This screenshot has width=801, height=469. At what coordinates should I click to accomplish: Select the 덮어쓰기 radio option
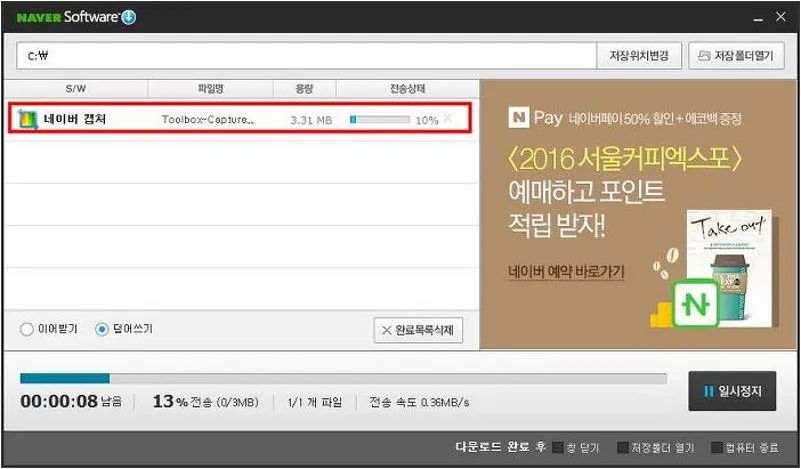click(102, 329)
